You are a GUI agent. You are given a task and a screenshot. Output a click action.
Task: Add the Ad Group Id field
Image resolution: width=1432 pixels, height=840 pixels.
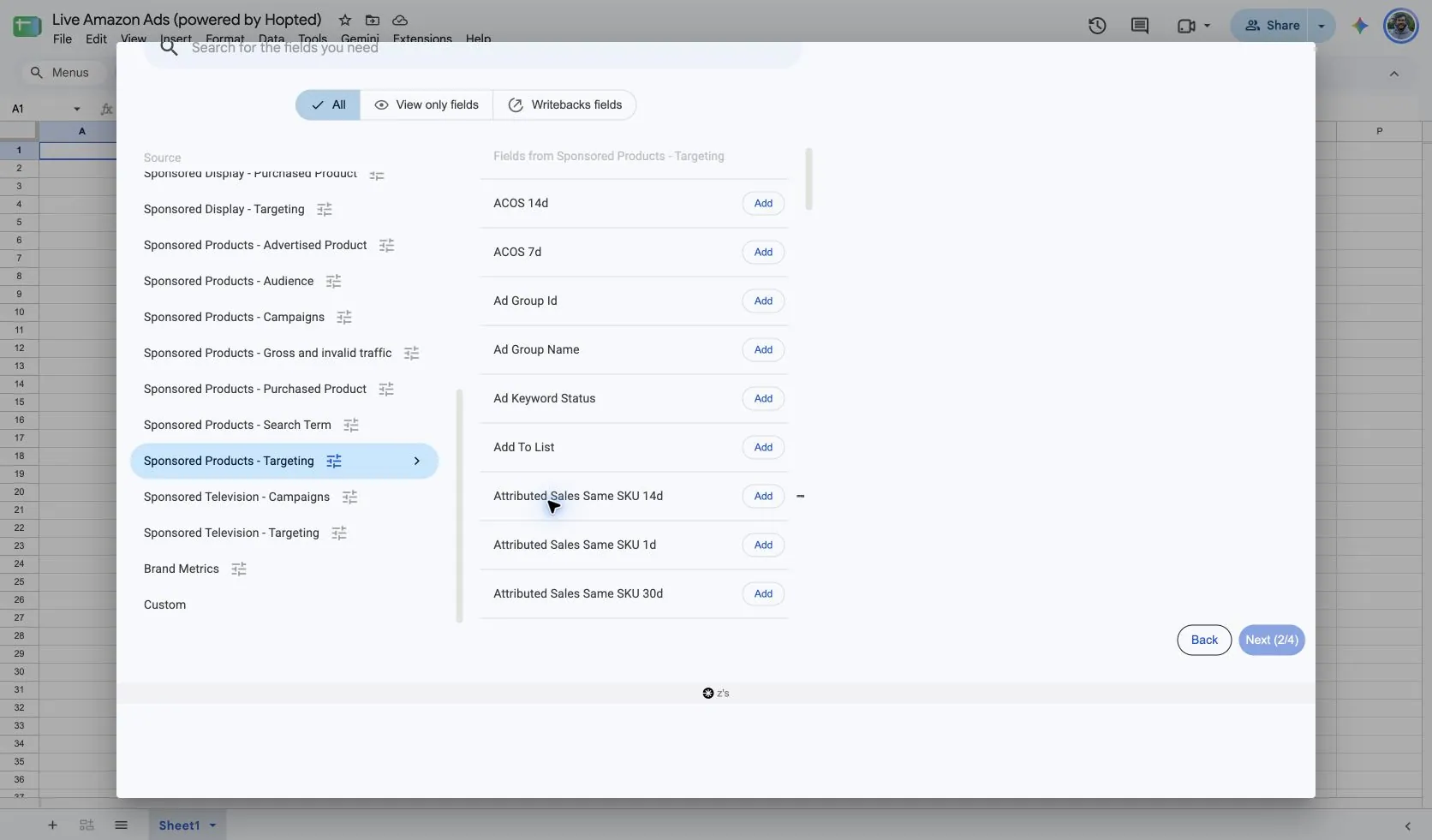[x=763, y=301]
